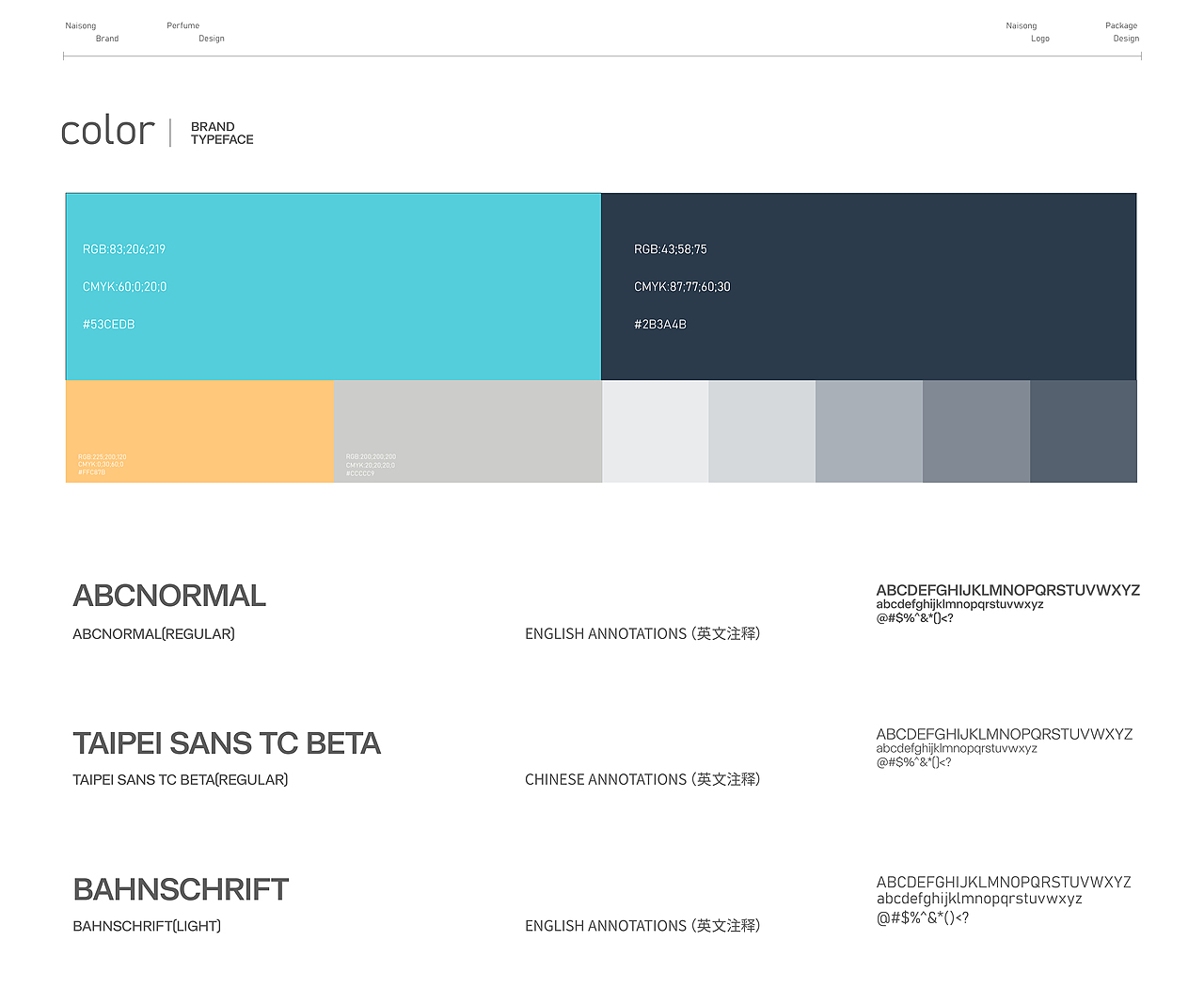Image resolution: width=1204 pixels, height=989 pixels.
Task: Select the '#2B3A4B' hex code
Action: click(660, 325)
